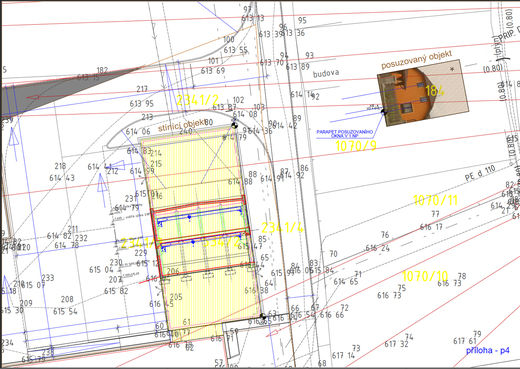Click the yellow parcel label 2341/2
This screenshot has width=520, height=369.
pyautogui.click(x=197, y=100)
